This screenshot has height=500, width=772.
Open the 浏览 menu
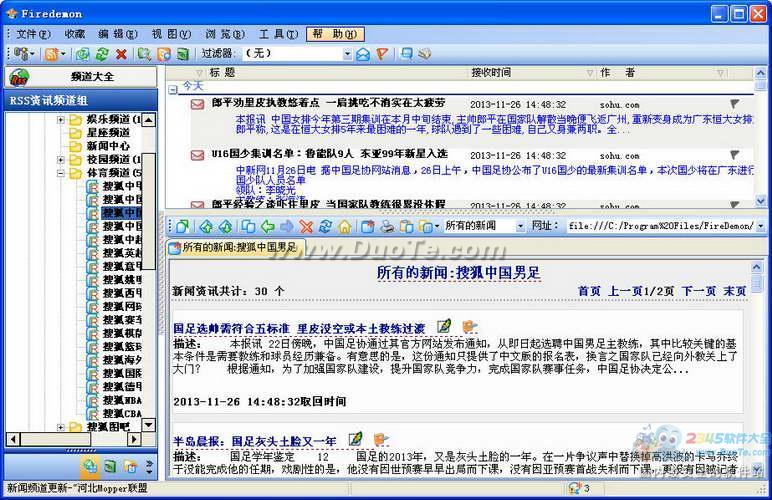(225, 34)
